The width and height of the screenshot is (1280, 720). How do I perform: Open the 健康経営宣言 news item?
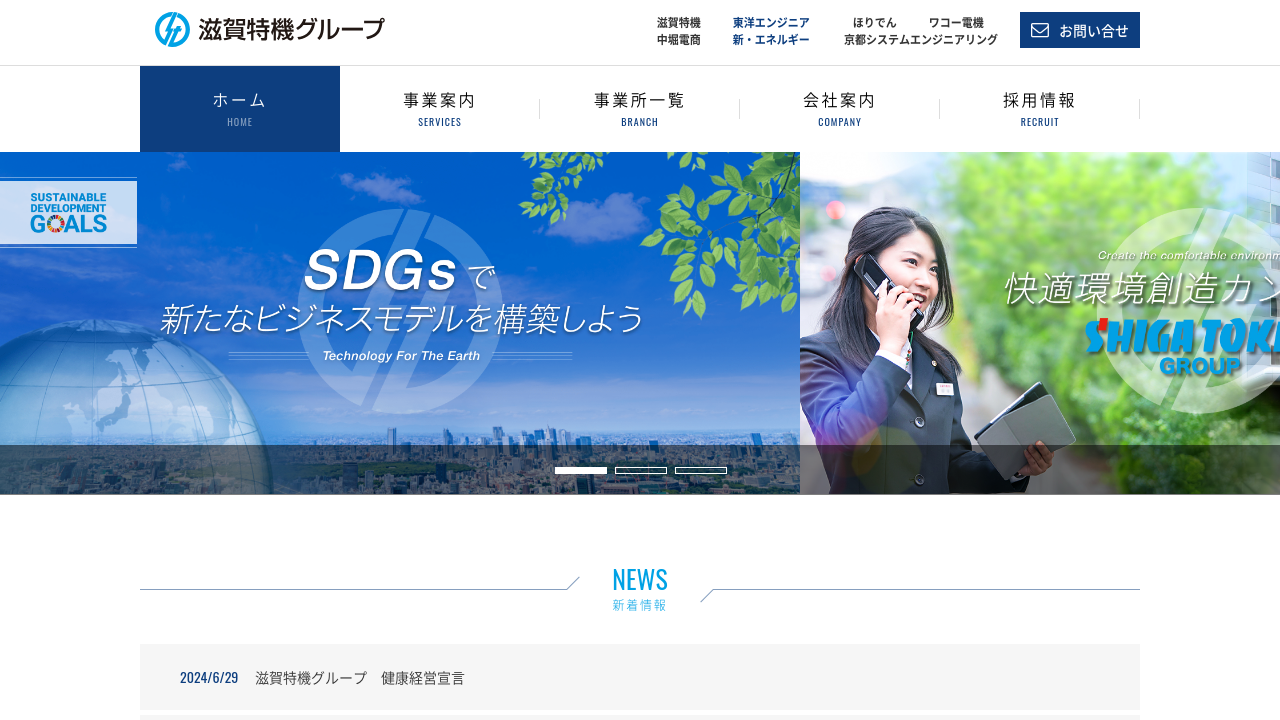[360, 678]
